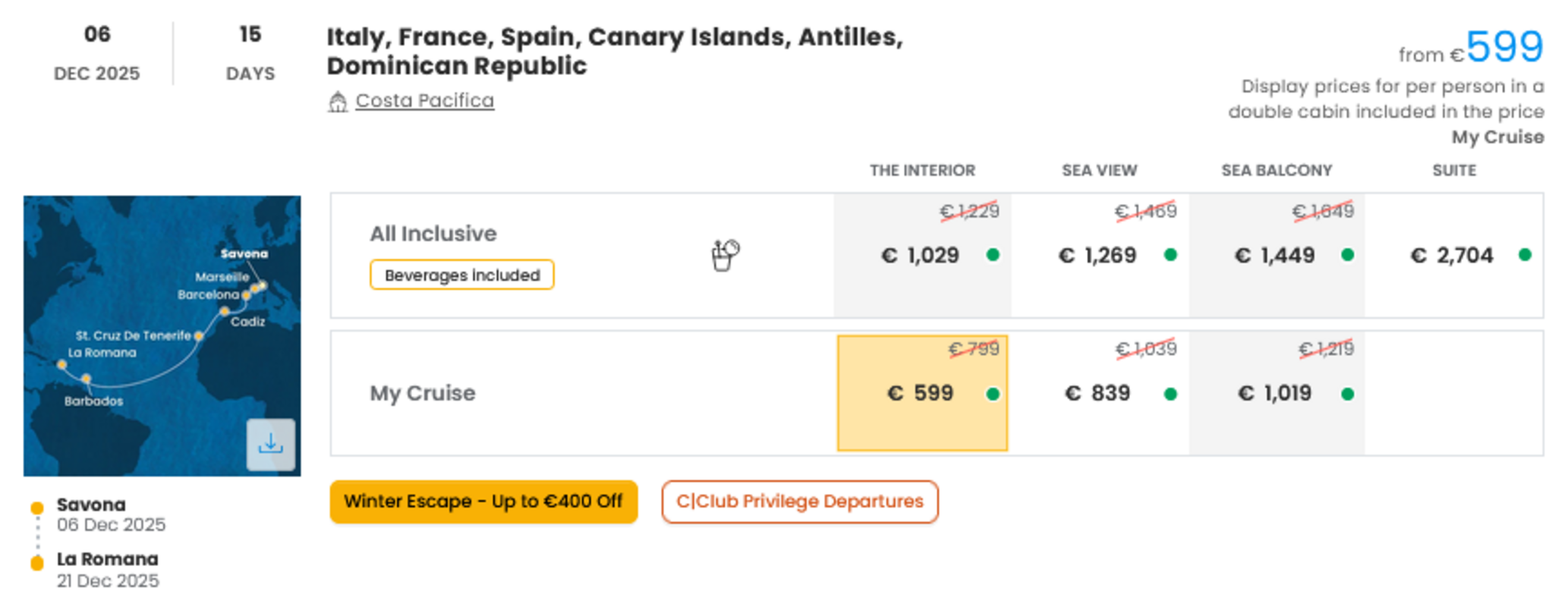The height and width of the screenshot is (607, 1568).
Task: Click the beverages package icon
Action: click(726, 255)
